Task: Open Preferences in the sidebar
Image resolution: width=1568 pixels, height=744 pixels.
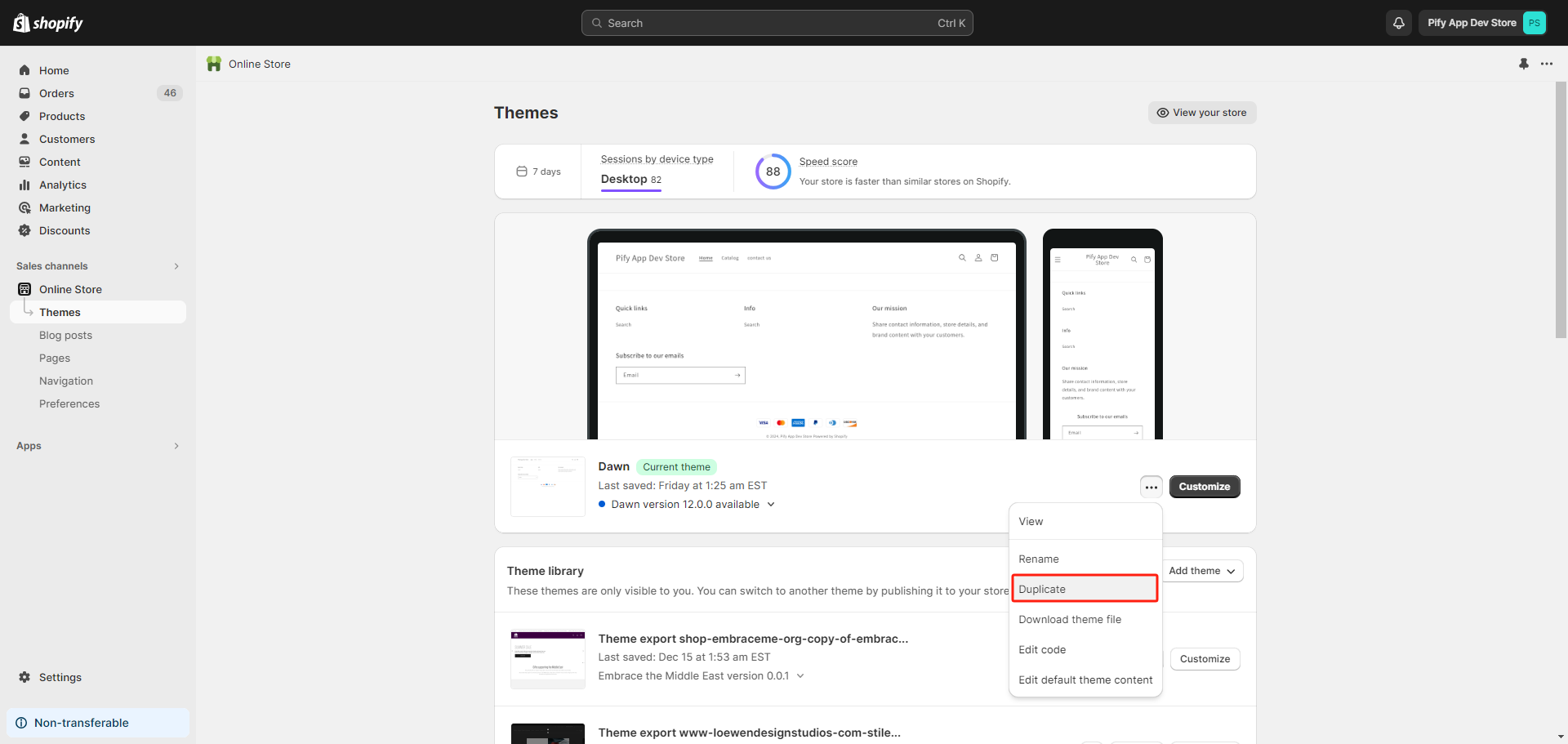Action: click(69, 403)
